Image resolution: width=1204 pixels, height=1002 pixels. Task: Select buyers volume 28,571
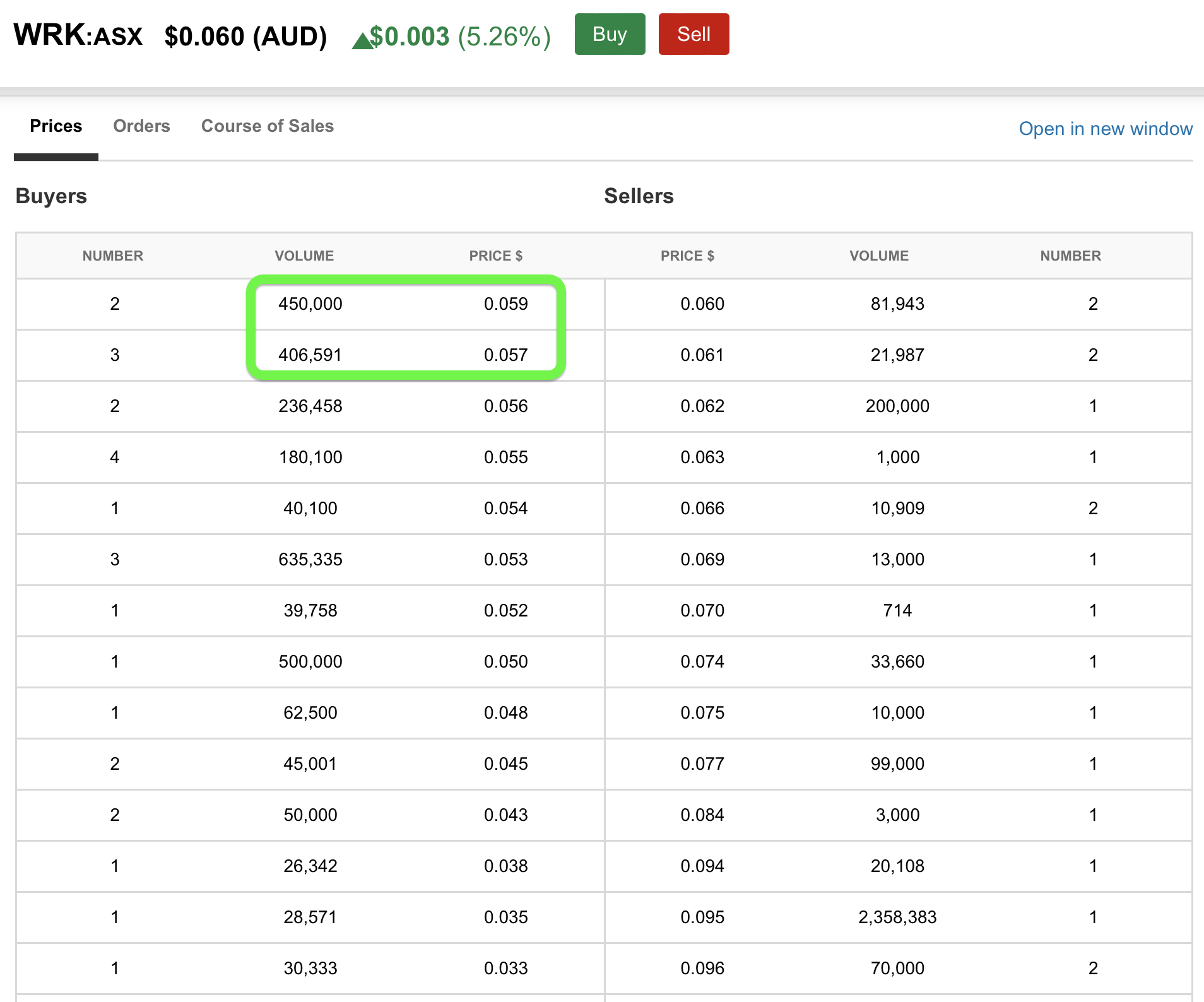coord(310,917)
